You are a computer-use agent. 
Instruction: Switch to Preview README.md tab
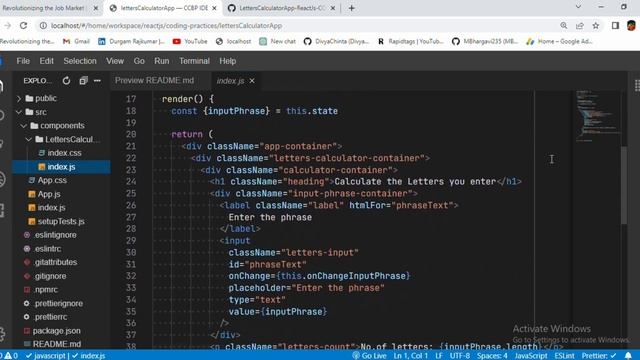coord(154,80)
